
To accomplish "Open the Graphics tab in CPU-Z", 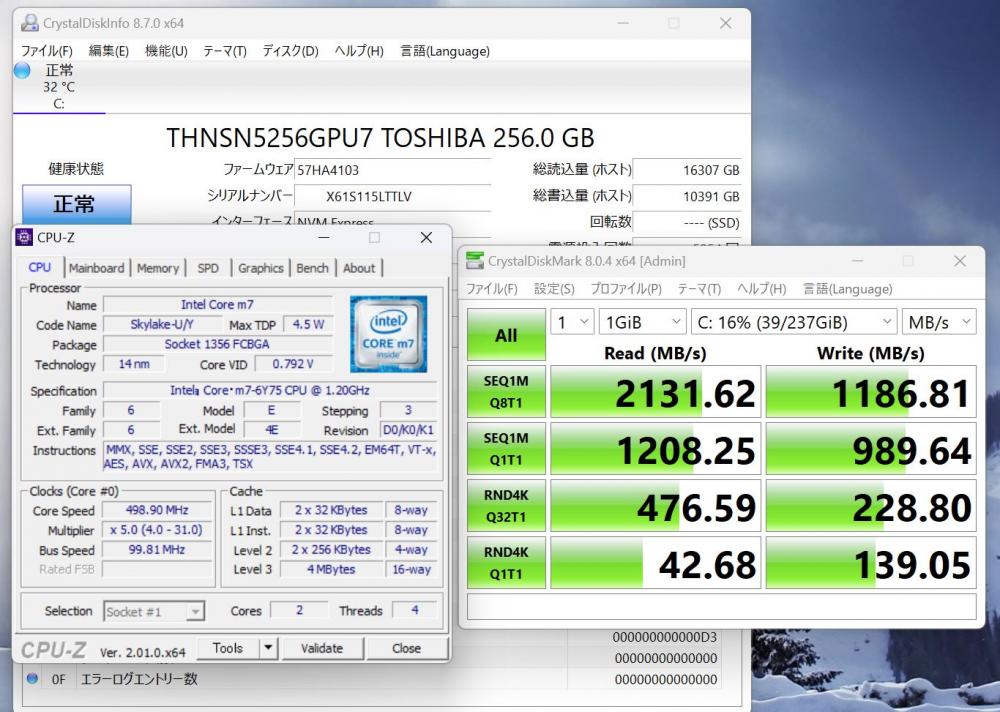I will click(x=260, y=268).
